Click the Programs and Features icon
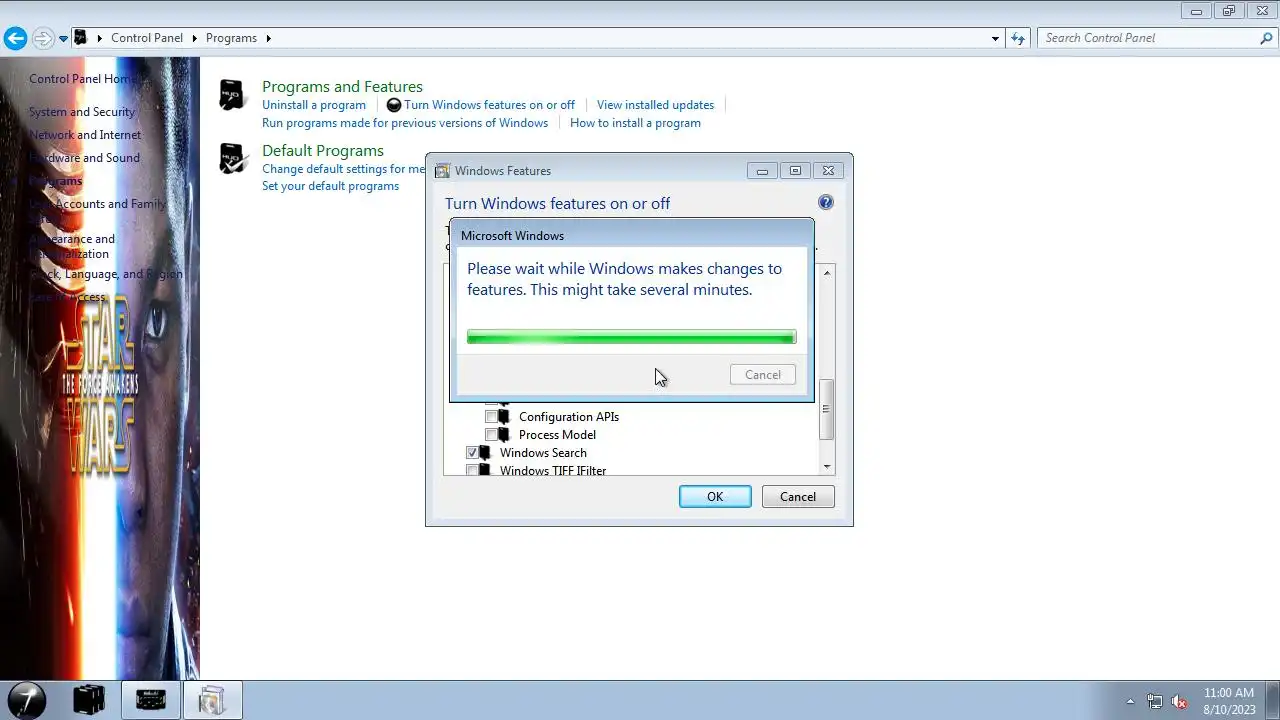Viewport: 1280px width, 720px height. point(232,95)
